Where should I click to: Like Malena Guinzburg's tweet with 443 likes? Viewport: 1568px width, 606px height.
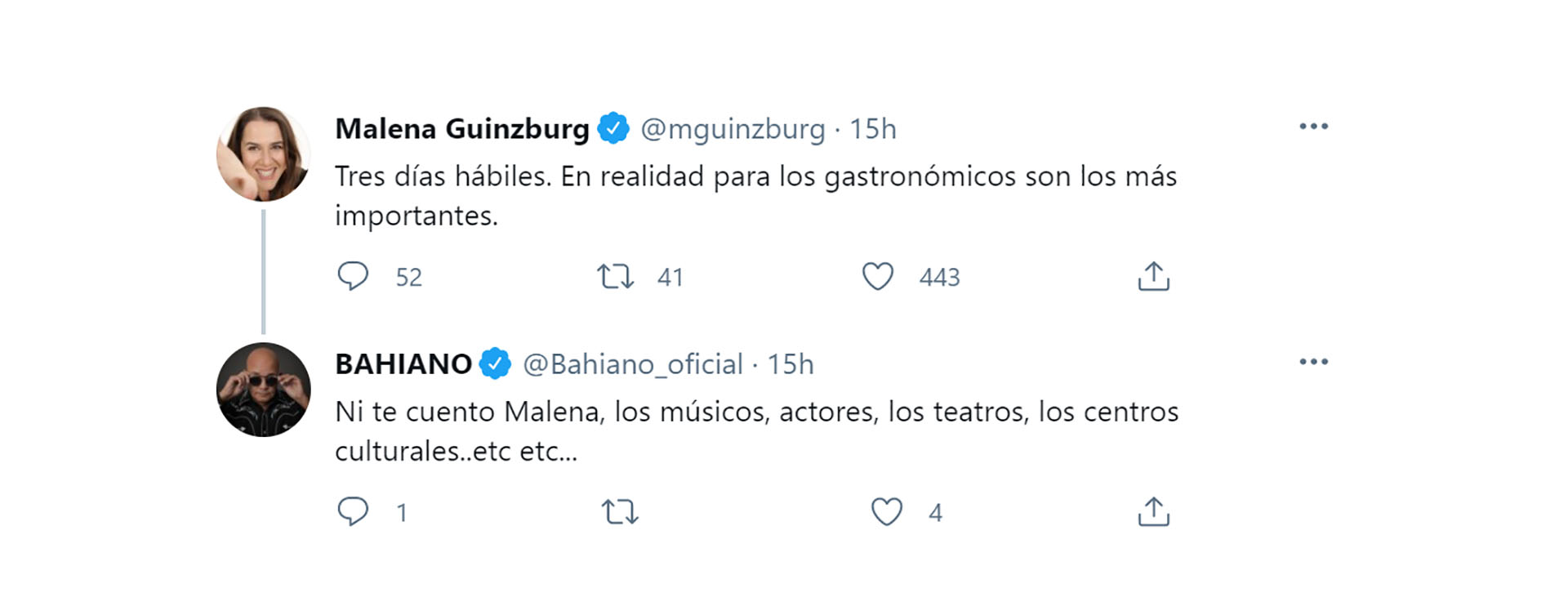[878, 277]
